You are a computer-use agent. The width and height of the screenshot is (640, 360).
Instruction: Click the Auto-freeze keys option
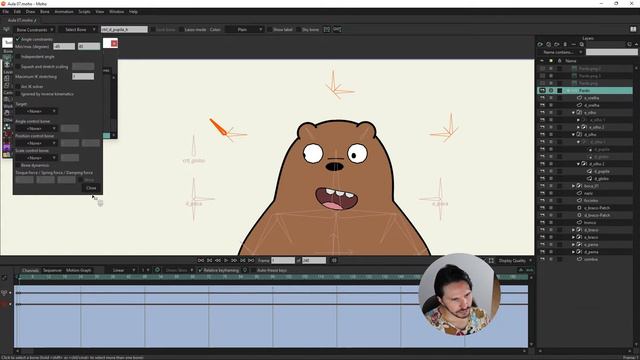tap(271, 270)
